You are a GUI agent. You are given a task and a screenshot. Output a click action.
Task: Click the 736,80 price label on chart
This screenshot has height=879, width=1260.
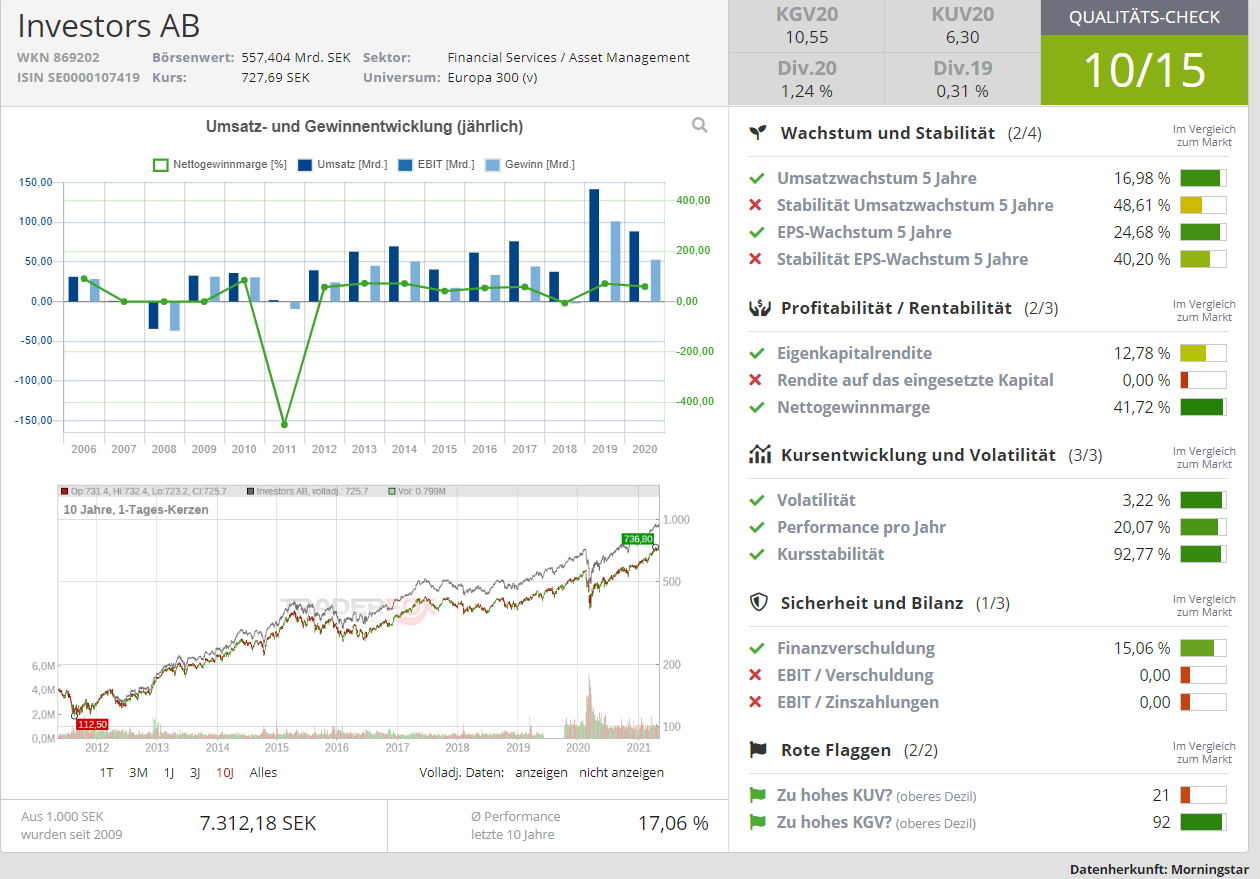pyautogui.click(x=637, y=539)
